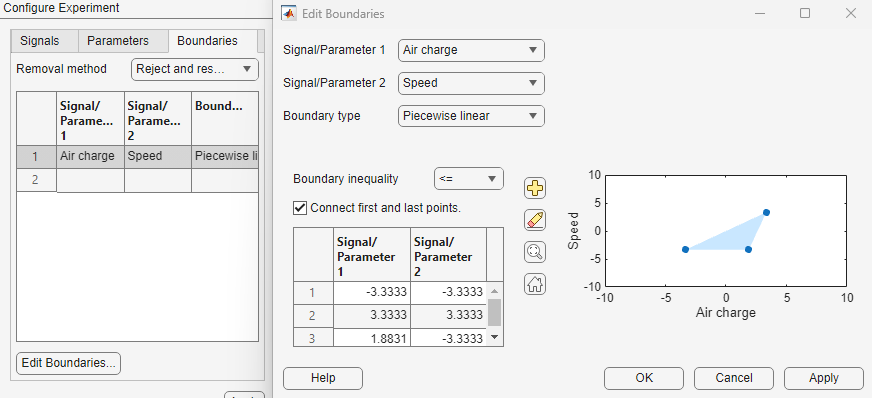The image size is (872, 398).
Task: Click Bound... column header in boundaries list
Action: 225,118
